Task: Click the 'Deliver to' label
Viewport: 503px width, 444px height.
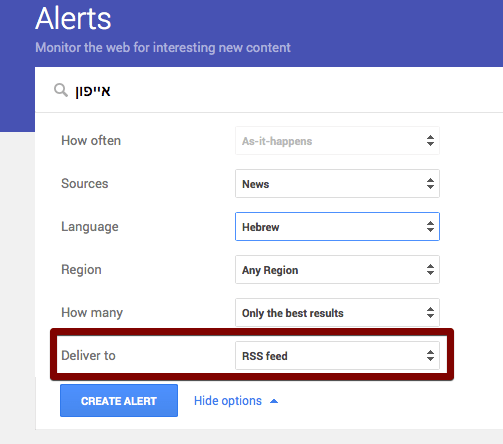Action: point(88,356)
